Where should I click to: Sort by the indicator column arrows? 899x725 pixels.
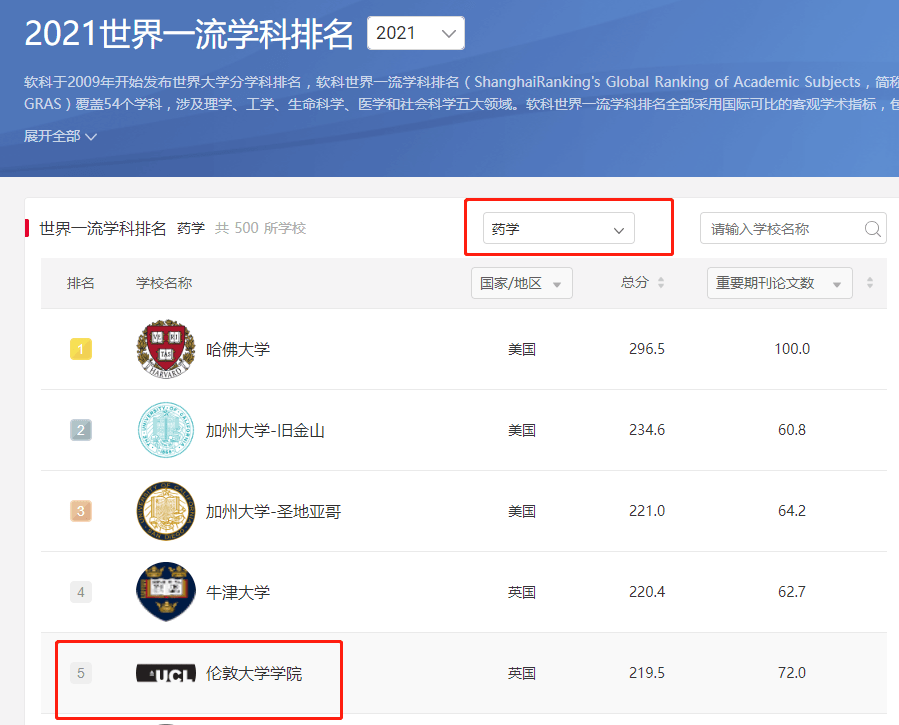(870, 283)
